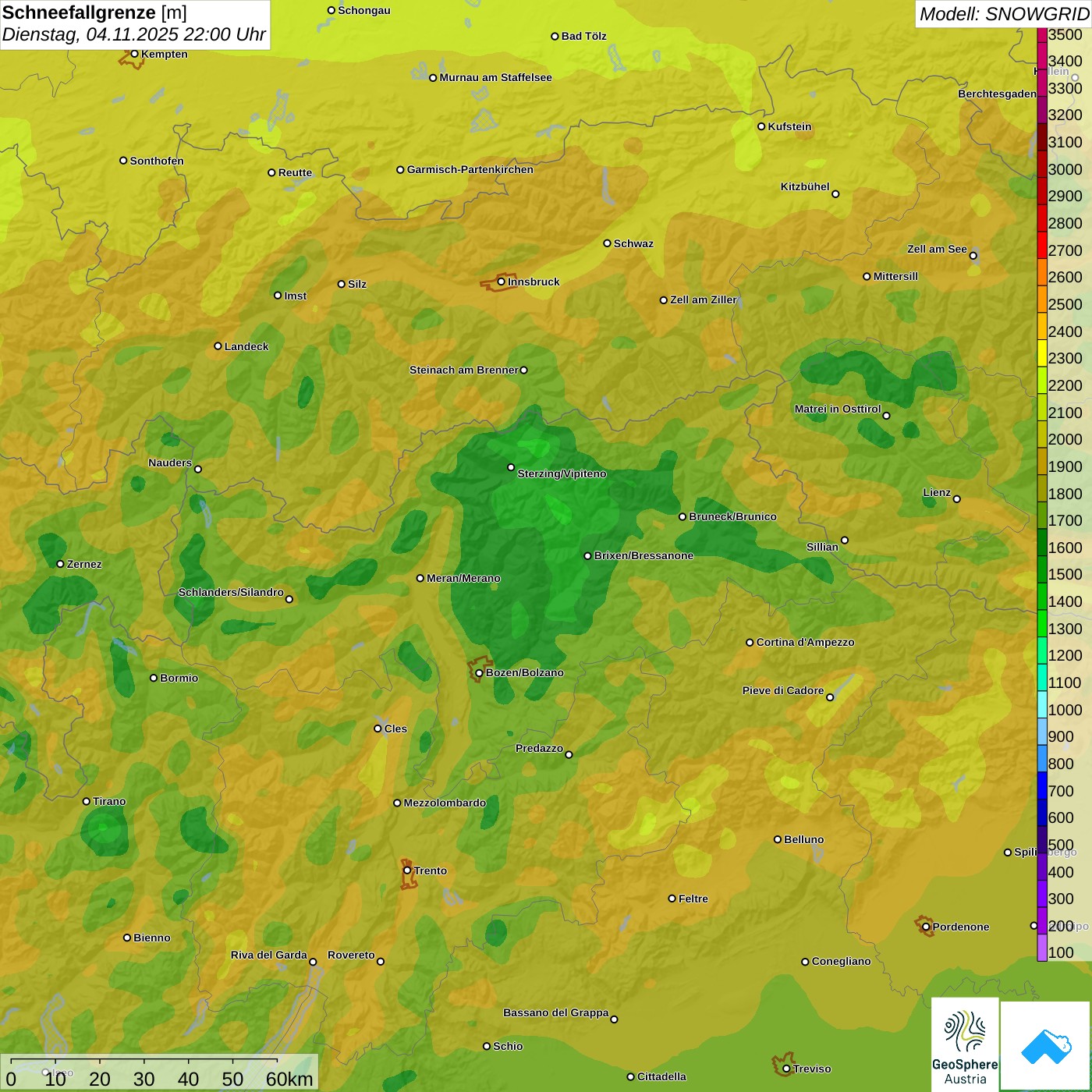Screen dimensions: 1092x1092
Task: Click the Bormio town marker dot
Action: (x=154, y=678)
